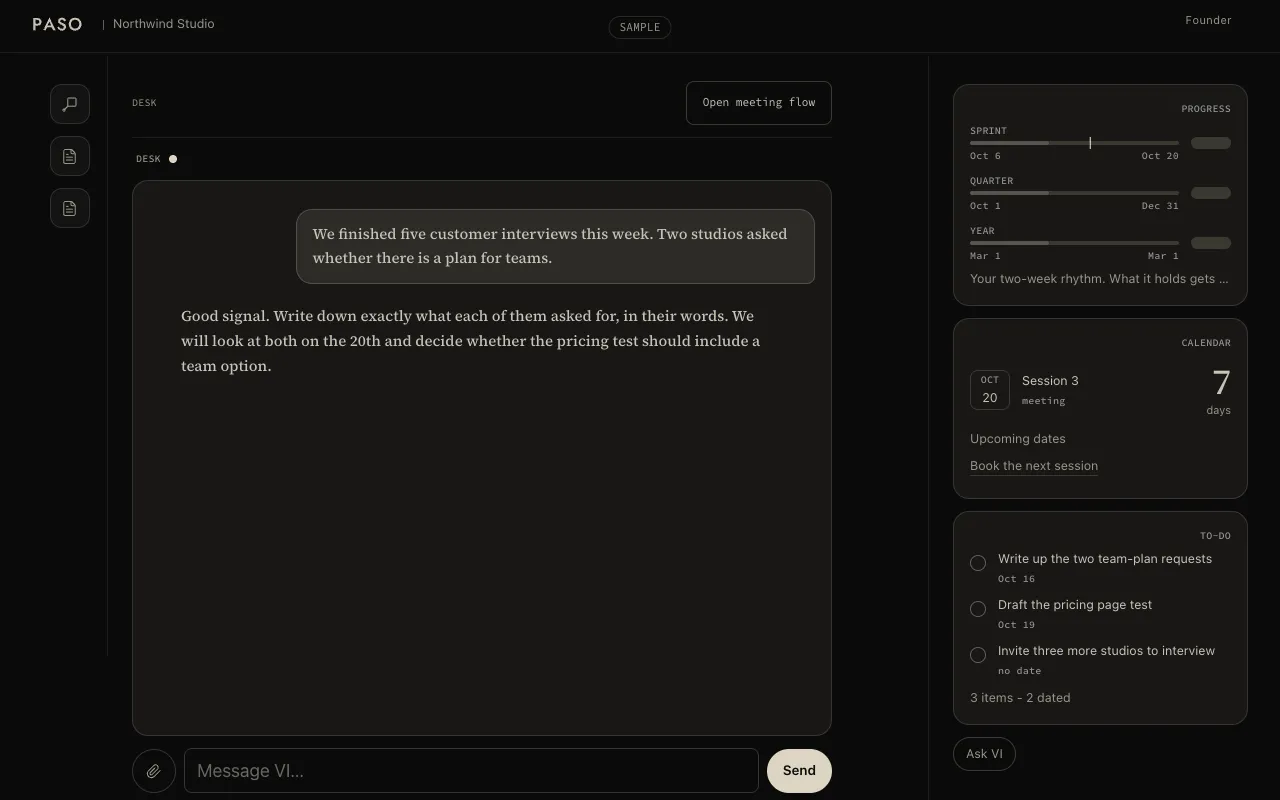This screenshot has height=800, width=1280.
Task: Click the magnifier icon atop the sidebar
Action: (70, 104)
